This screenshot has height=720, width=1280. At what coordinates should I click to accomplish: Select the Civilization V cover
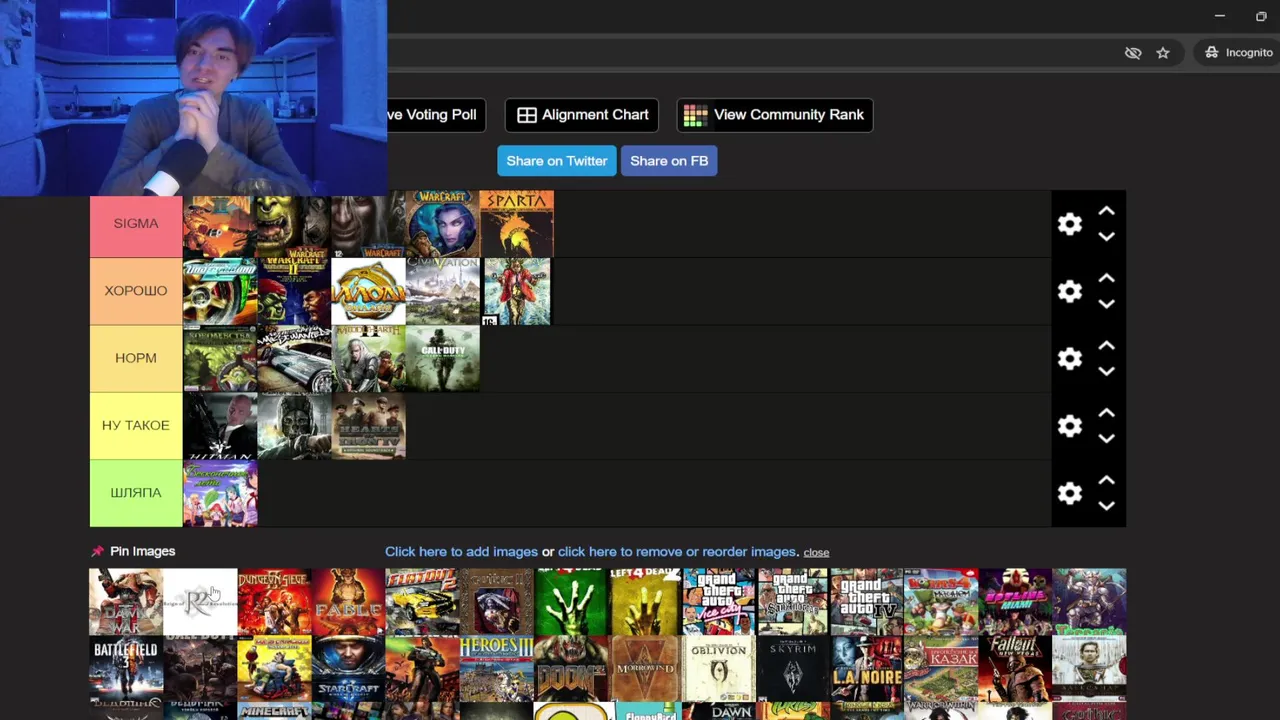tap(442, 291)
